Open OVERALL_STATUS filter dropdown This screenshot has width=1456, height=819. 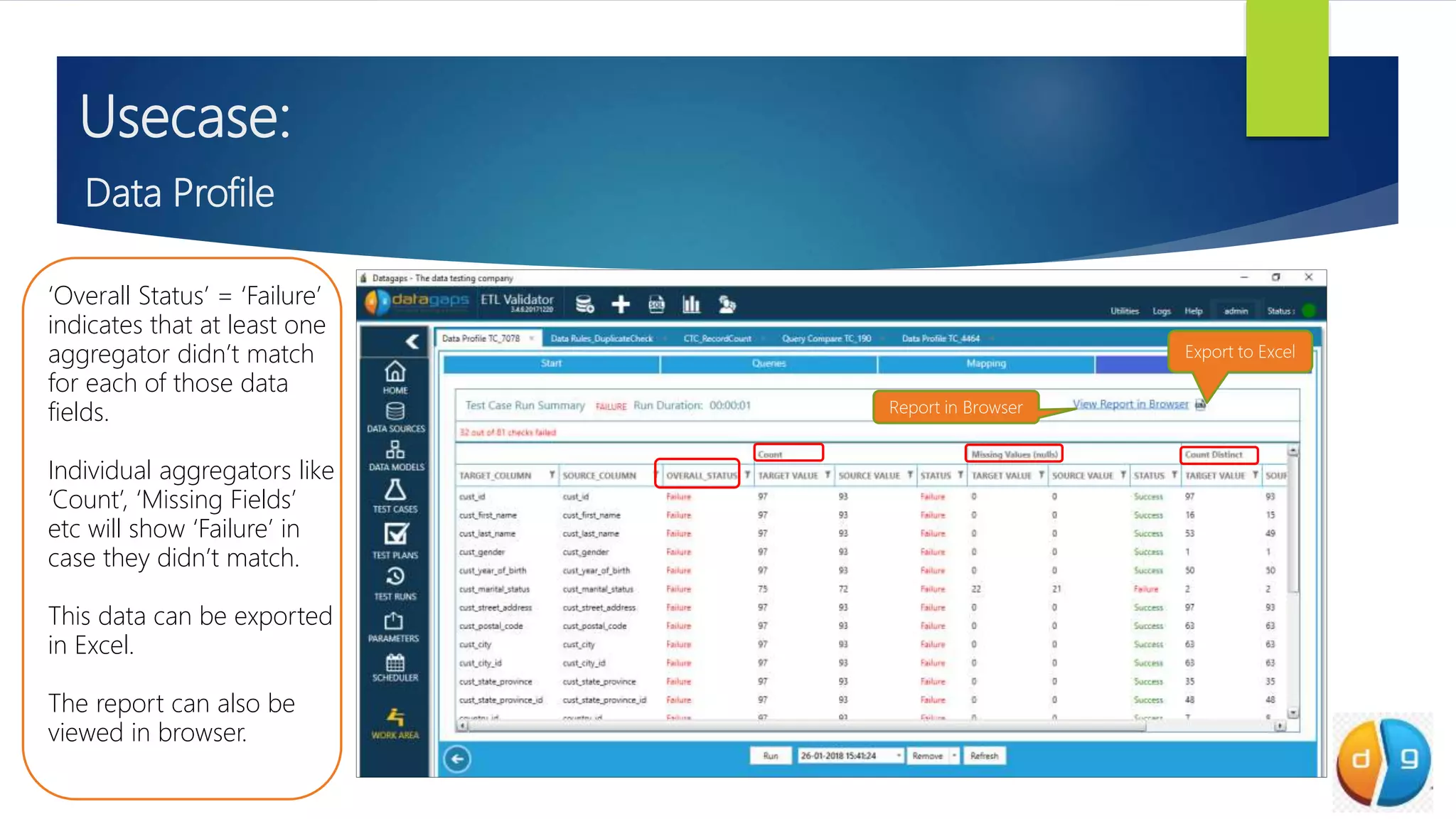click(x=747, y=475)
